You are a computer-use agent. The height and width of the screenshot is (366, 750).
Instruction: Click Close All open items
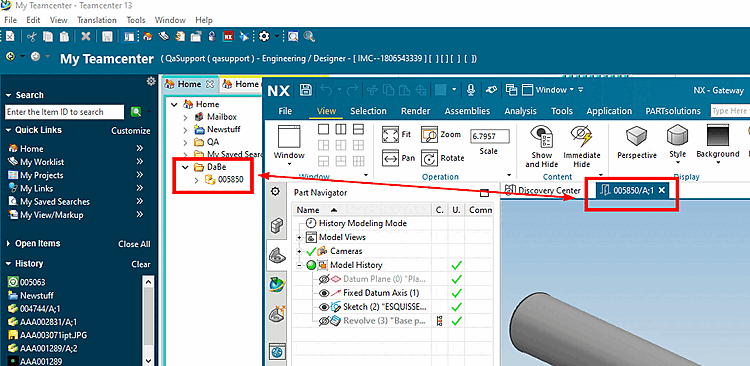click(134, 244)
